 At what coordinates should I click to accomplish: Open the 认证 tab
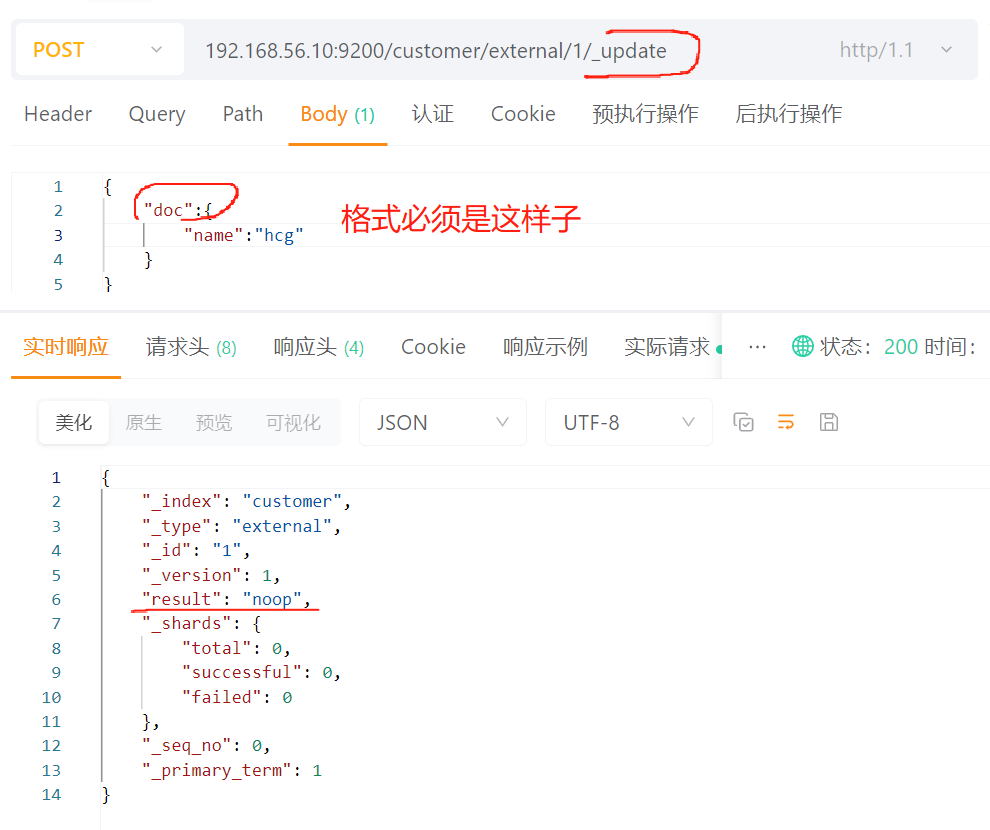pos(432,114)
